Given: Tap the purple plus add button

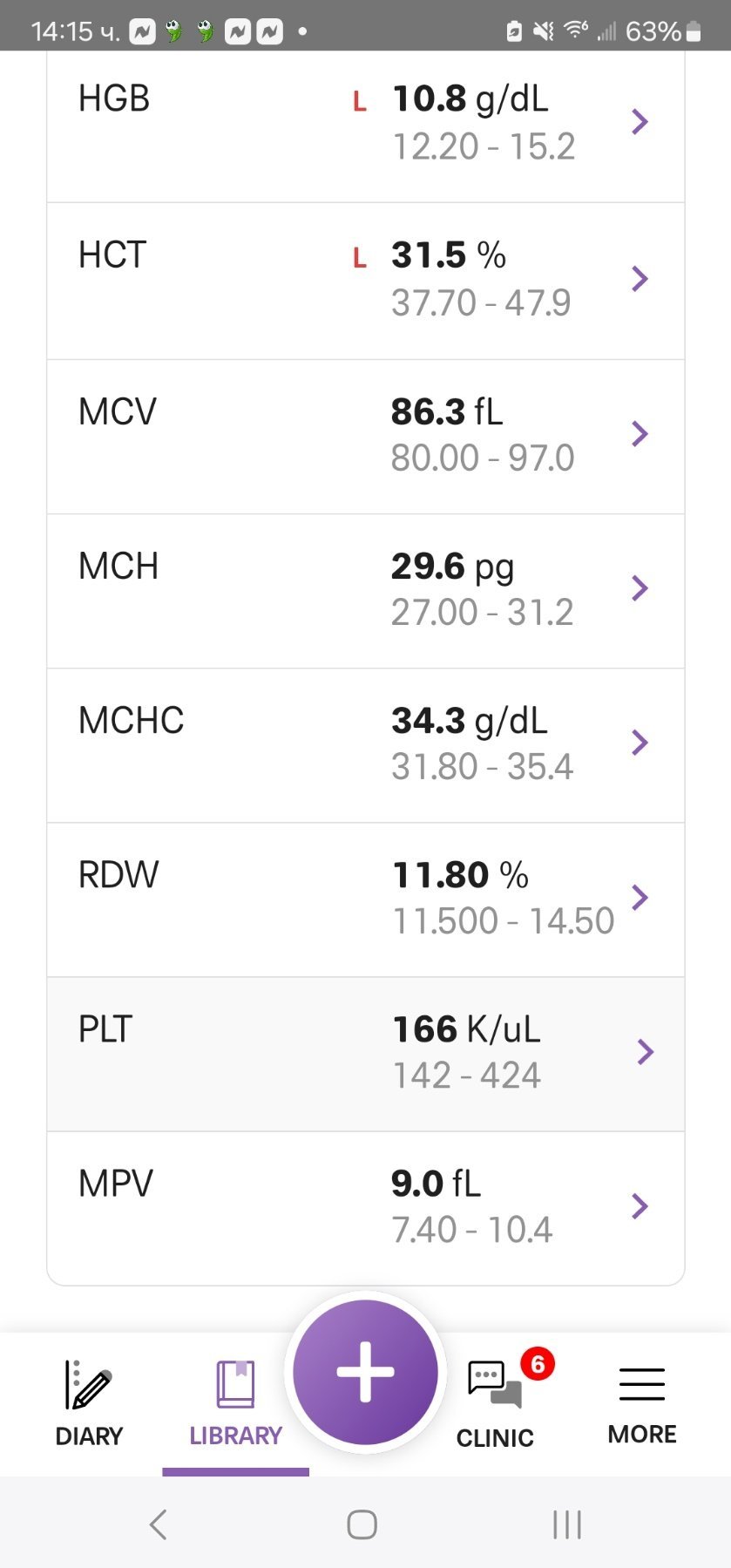Looking at the screenshot, I should coord(365,1372).
